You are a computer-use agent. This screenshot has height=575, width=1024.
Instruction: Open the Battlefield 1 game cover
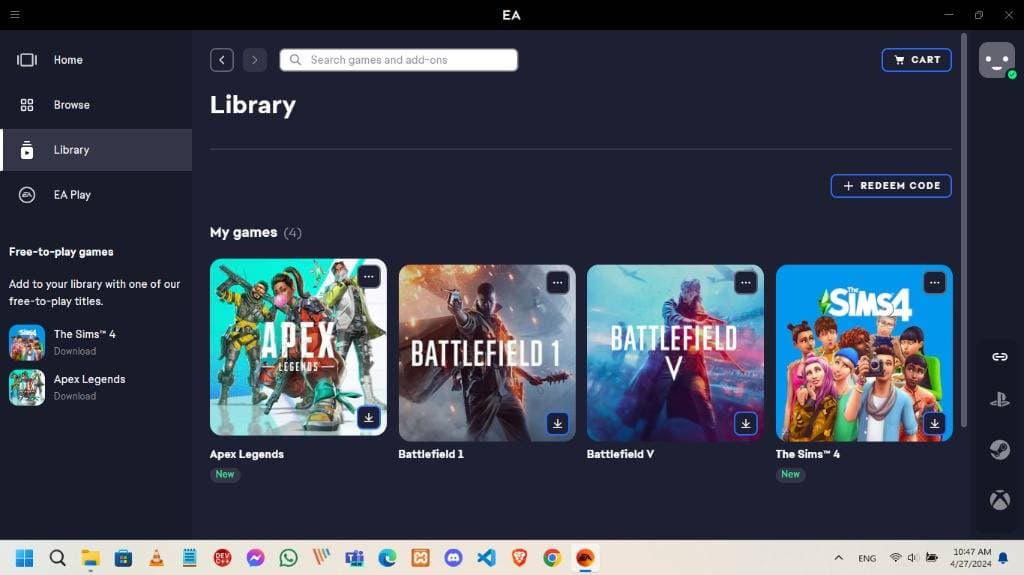pyautogui.click(x=487, y=353)
